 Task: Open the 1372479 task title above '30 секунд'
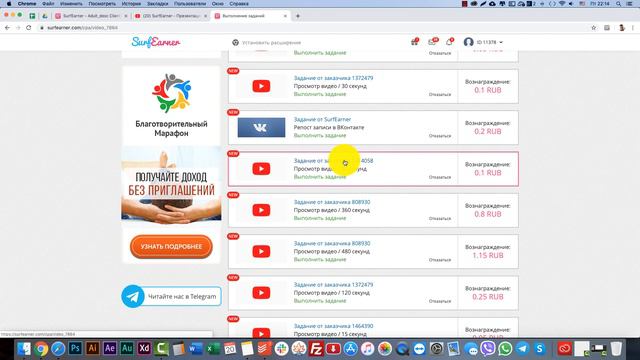(333, 78)
